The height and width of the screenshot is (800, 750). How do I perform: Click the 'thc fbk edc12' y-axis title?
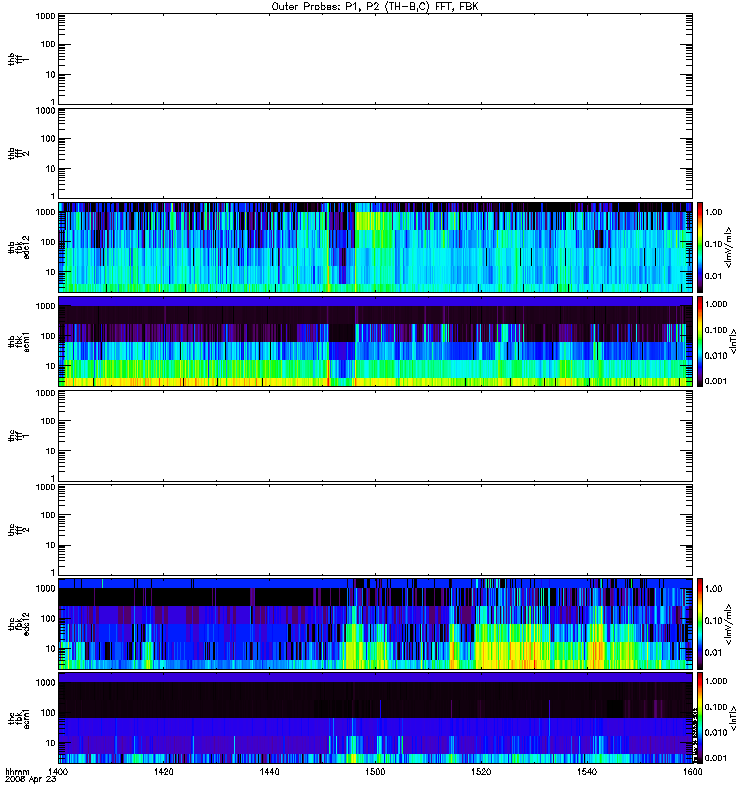tap(19, 622)
